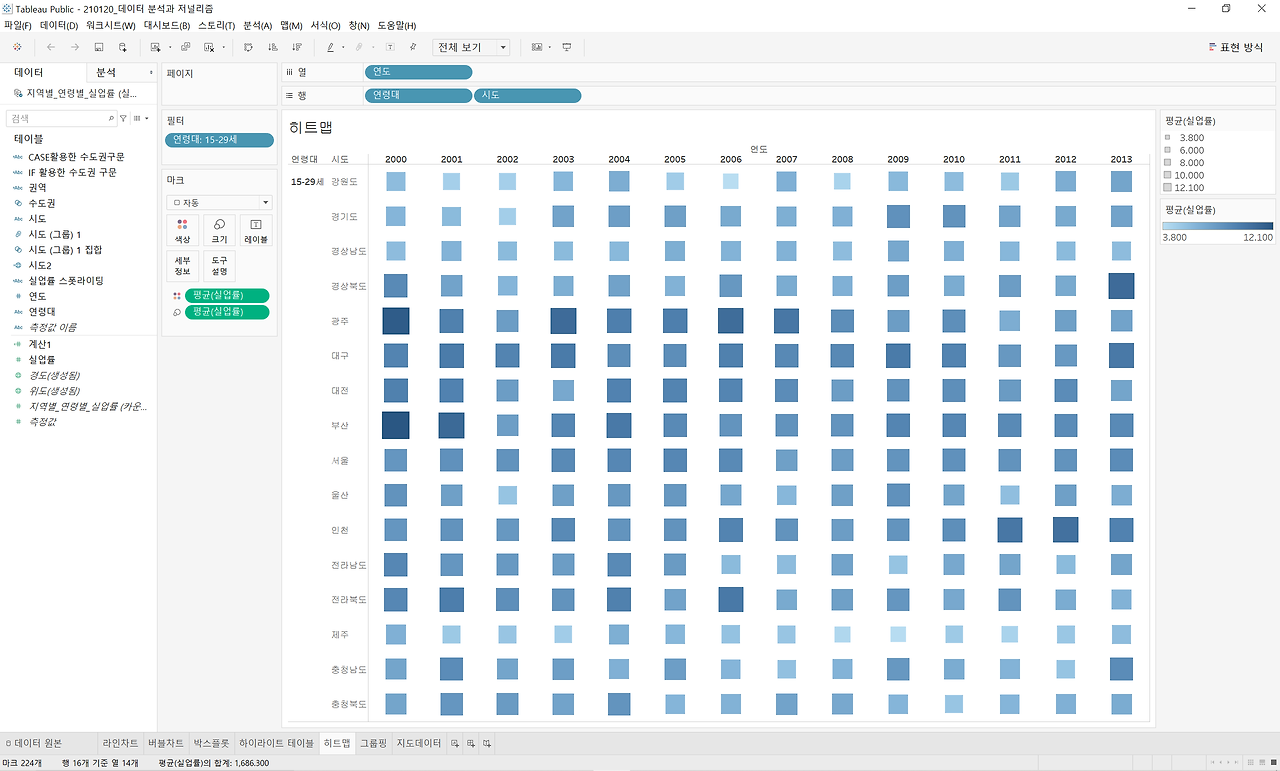Select the 연도 pill on columns shelf
The image size is (1280, 771).
418,72
